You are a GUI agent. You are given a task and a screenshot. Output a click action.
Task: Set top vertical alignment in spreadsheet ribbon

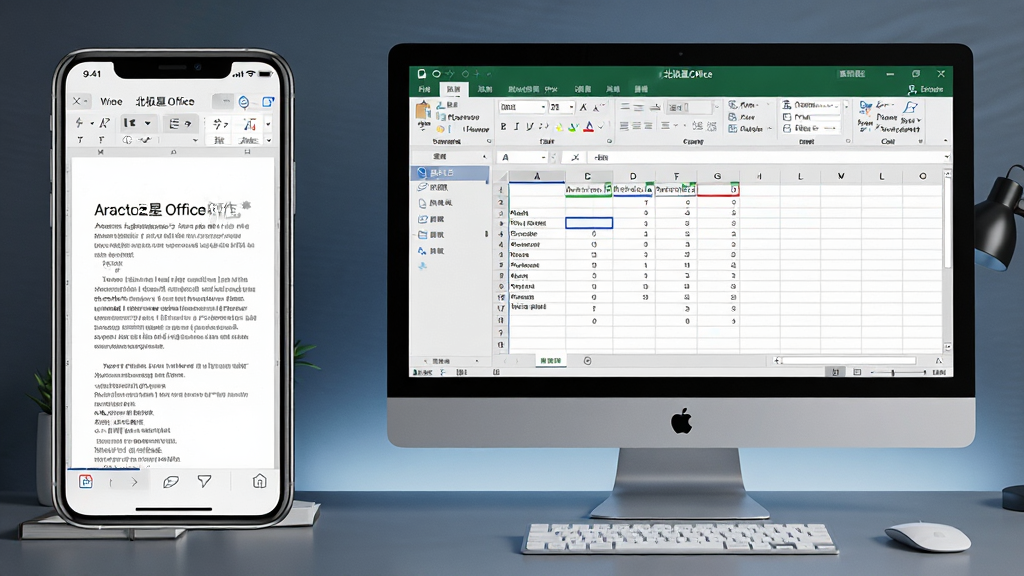[625, 107]
